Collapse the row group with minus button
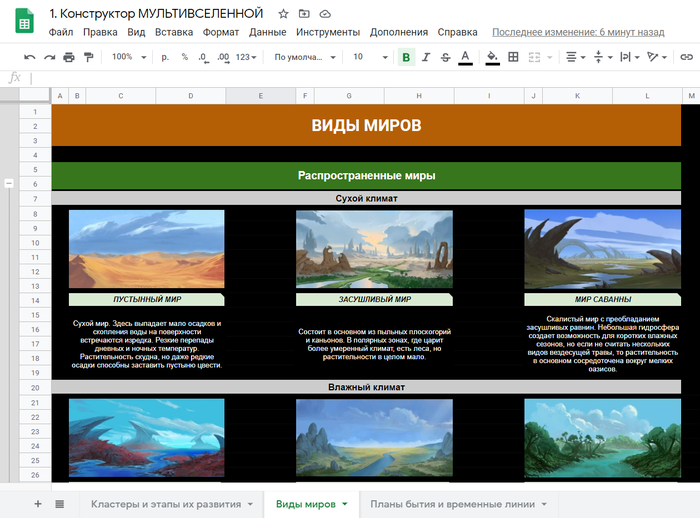Viewport: 700px width, 518px height. point(9,184)
